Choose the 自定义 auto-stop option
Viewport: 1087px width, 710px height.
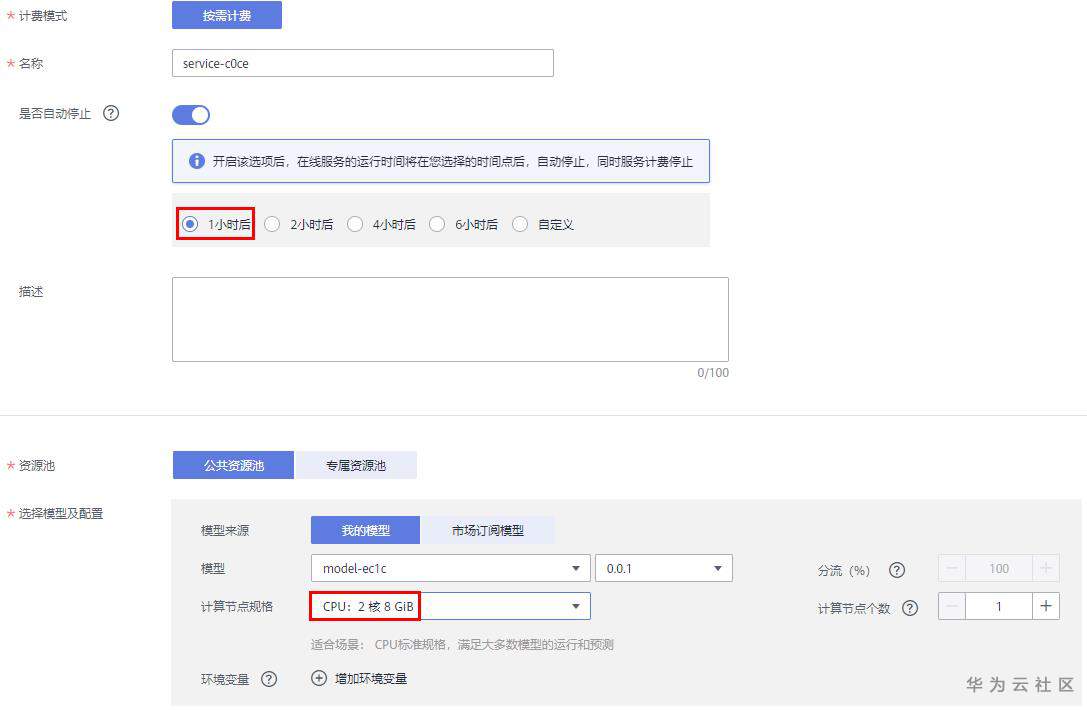click(520, 224)
